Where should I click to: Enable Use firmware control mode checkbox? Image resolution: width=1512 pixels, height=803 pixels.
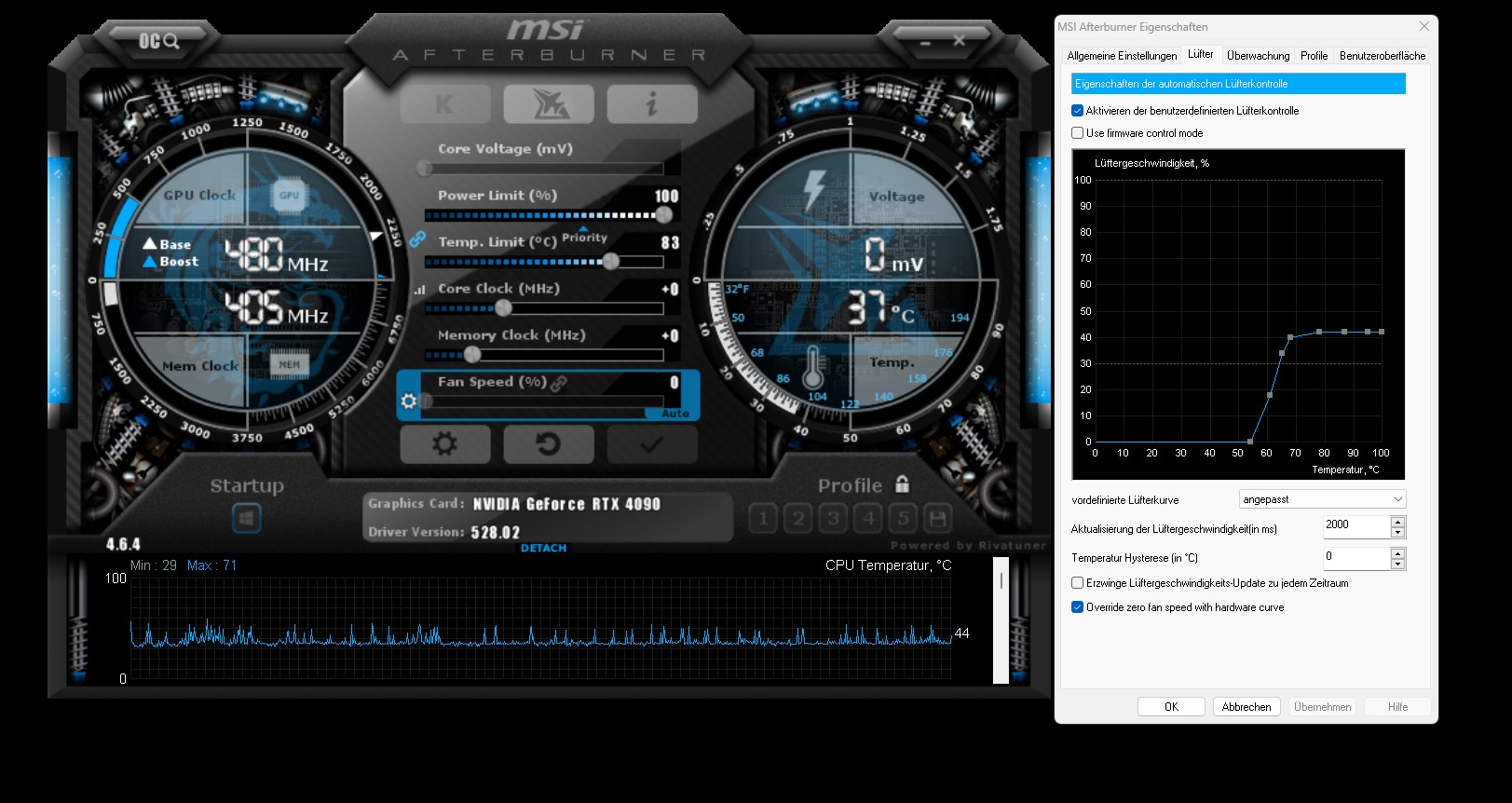(1077, 132)
